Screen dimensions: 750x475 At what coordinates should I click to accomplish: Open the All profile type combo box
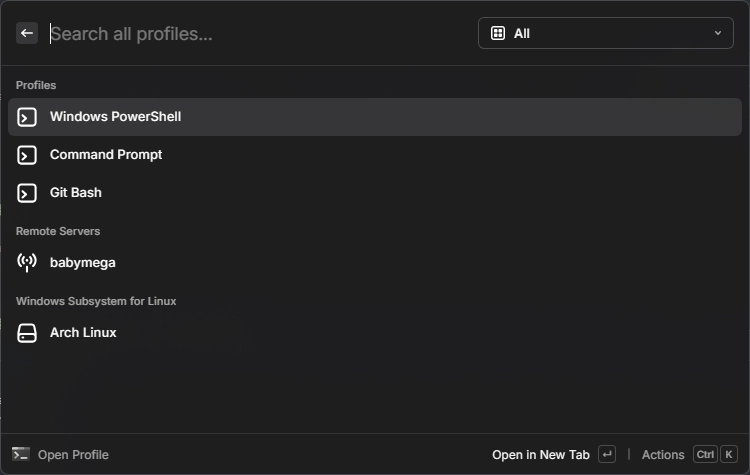(x=605, y=33)
